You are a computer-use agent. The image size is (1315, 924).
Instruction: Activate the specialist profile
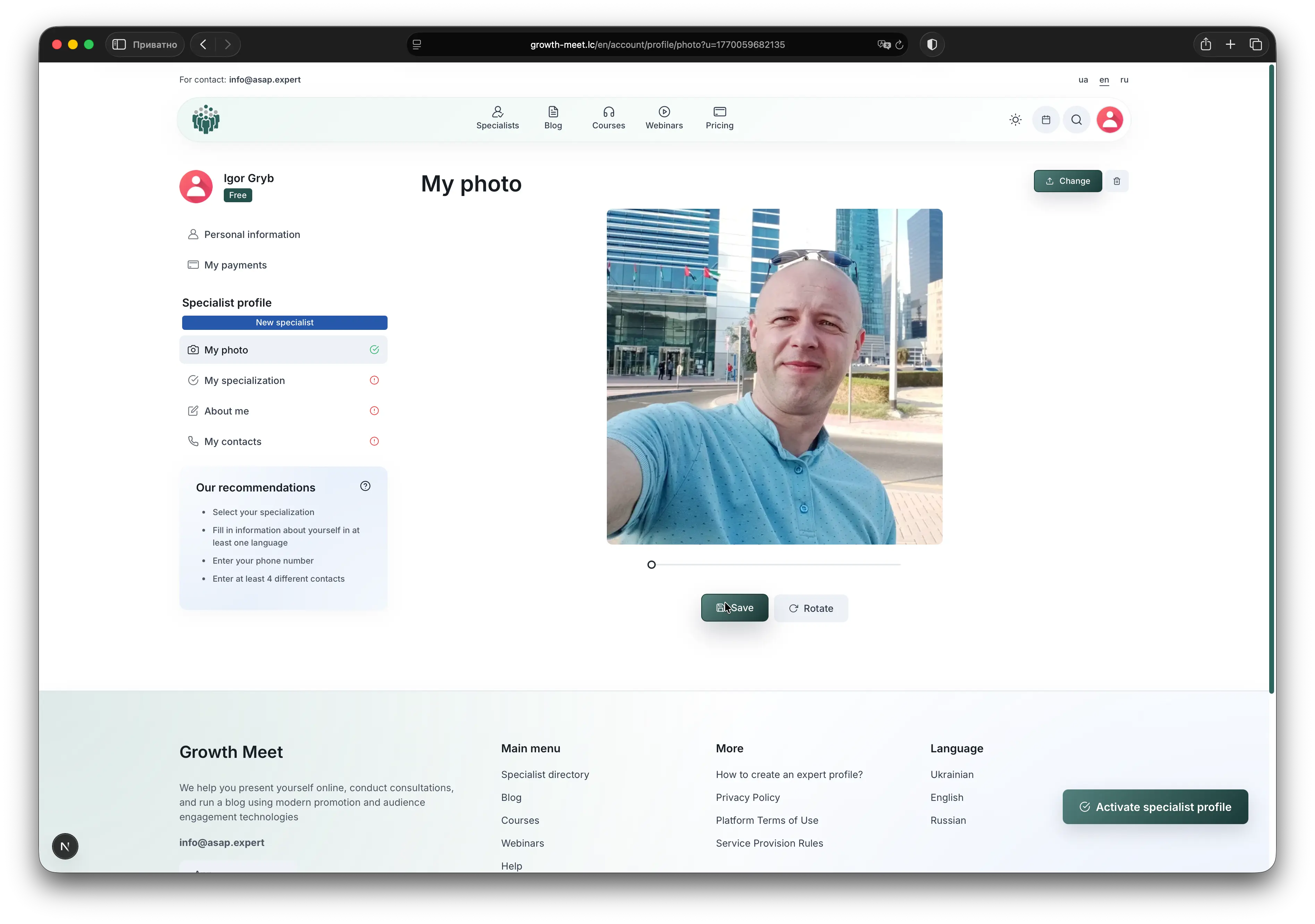coord(1155,807)
